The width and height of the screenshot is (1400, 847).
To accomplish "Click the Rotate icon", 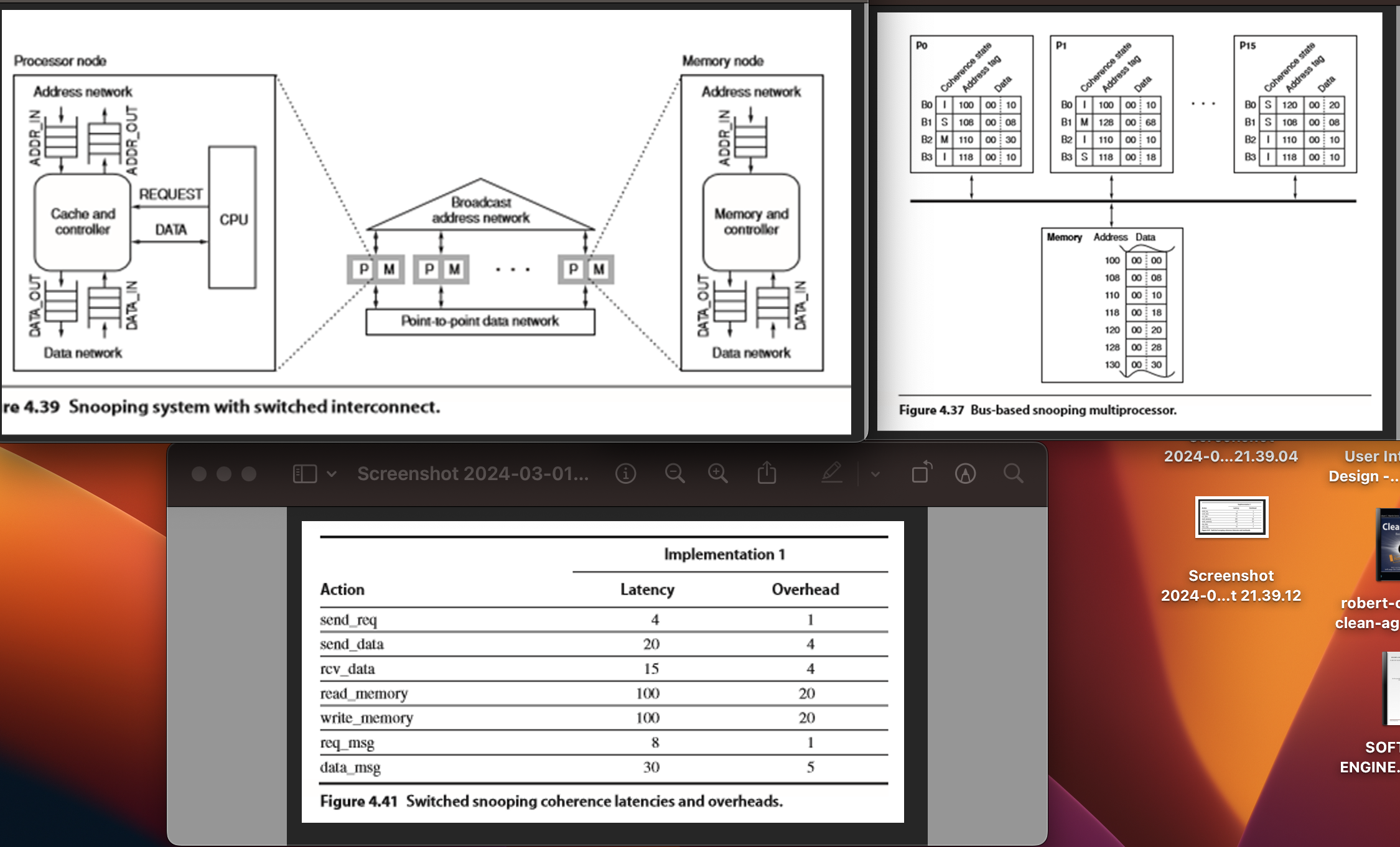I will [x=922, y=473].
